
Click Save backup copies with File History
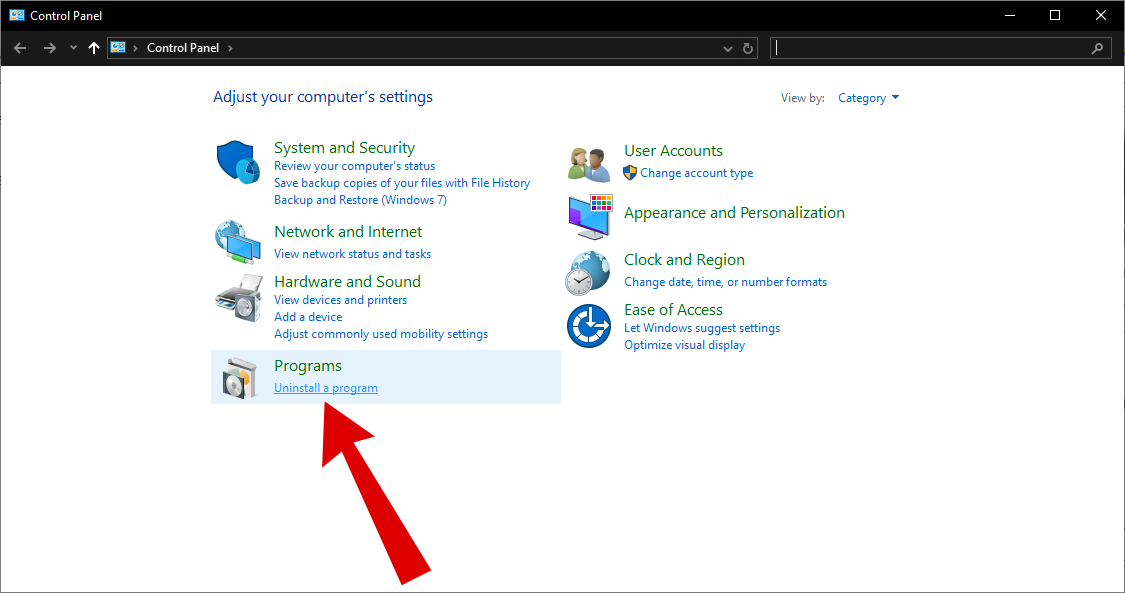[402, 183]
